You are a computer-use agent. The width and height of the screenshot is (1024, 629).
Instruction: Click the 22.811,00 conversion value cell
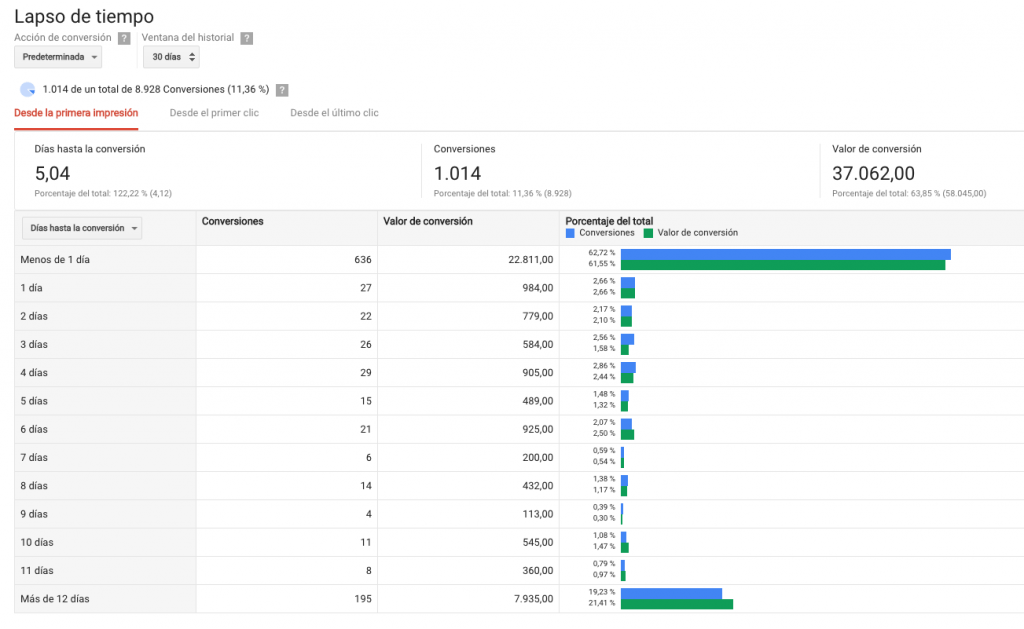(530, 260)
